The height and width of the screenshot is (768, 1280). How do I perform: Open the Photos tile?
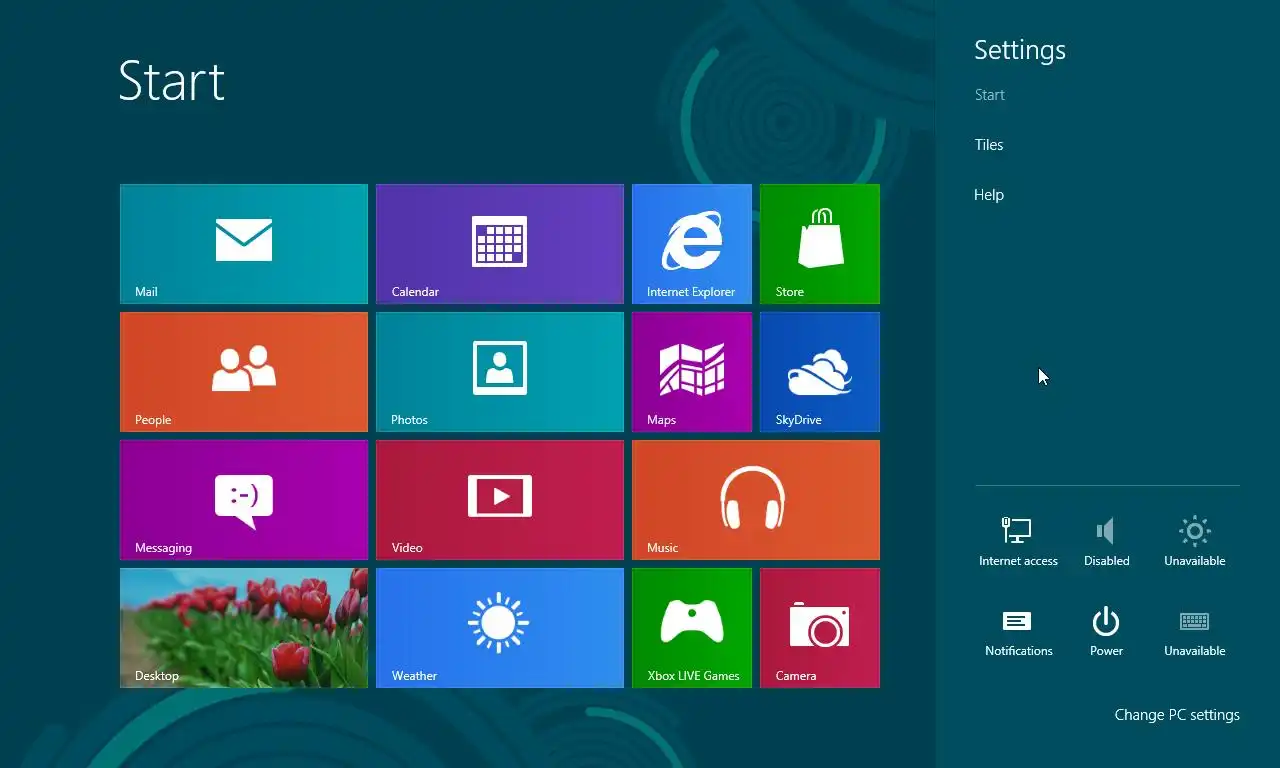tap(500, 372)
